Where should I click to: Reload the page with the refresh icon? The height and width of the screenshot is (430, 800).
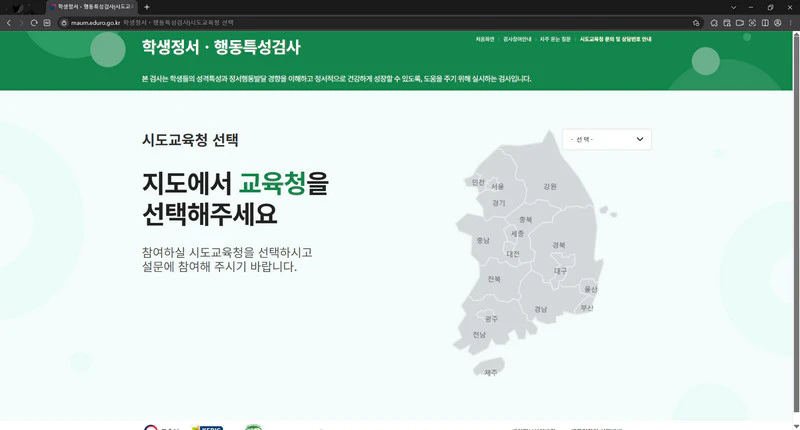34,22
